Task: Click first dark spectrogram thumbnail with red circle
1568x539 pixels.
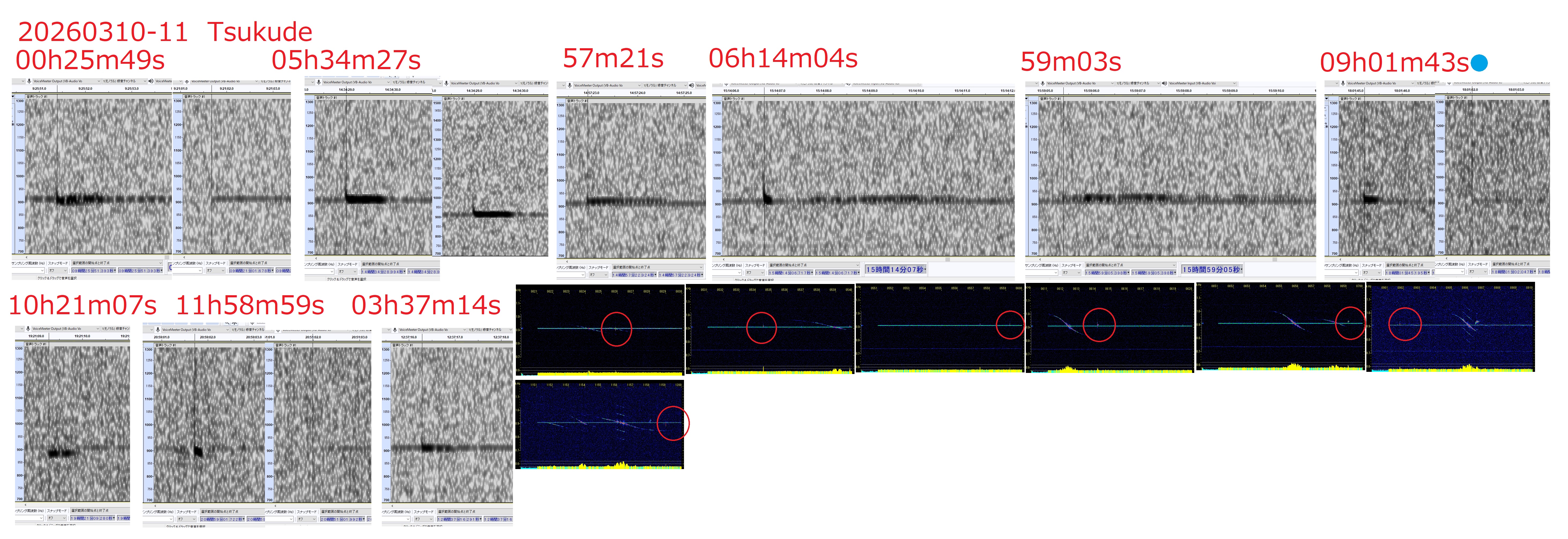Action: point(600,329)
